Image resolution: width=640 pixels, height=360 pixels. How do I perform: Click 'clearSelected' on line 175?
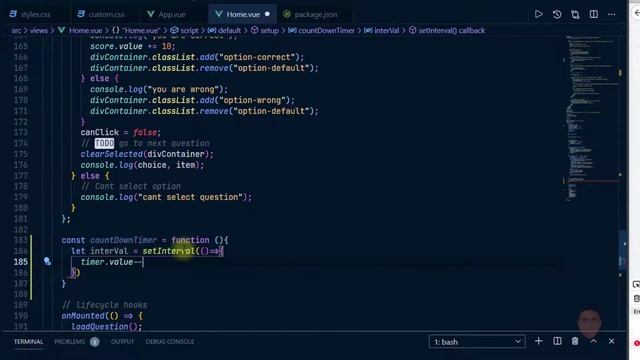pos(112,154)
